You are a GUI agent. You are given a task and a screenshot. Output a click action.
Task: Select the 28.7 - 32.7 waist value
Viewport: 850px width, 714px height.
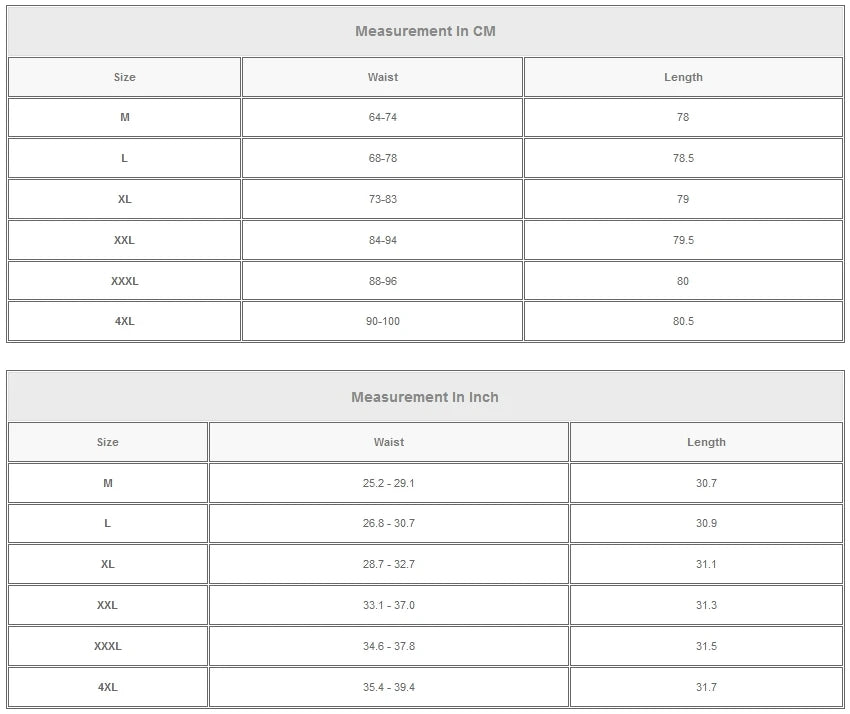coord(389,564)
